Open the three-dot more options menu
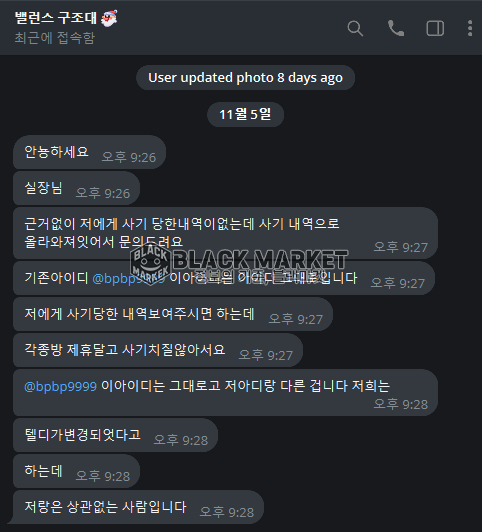The image size is (482, 532). click(470, 28)
